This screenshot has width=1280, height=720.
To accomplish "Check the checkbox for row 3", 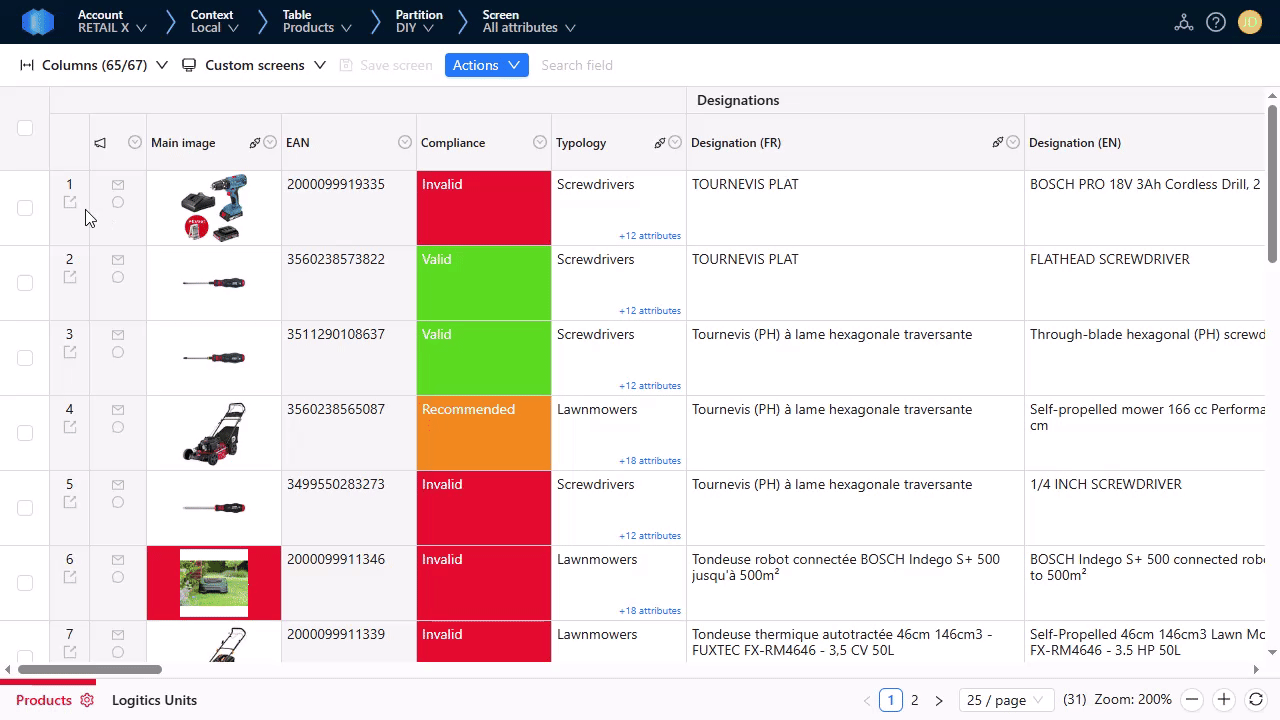I will (25, 358).
